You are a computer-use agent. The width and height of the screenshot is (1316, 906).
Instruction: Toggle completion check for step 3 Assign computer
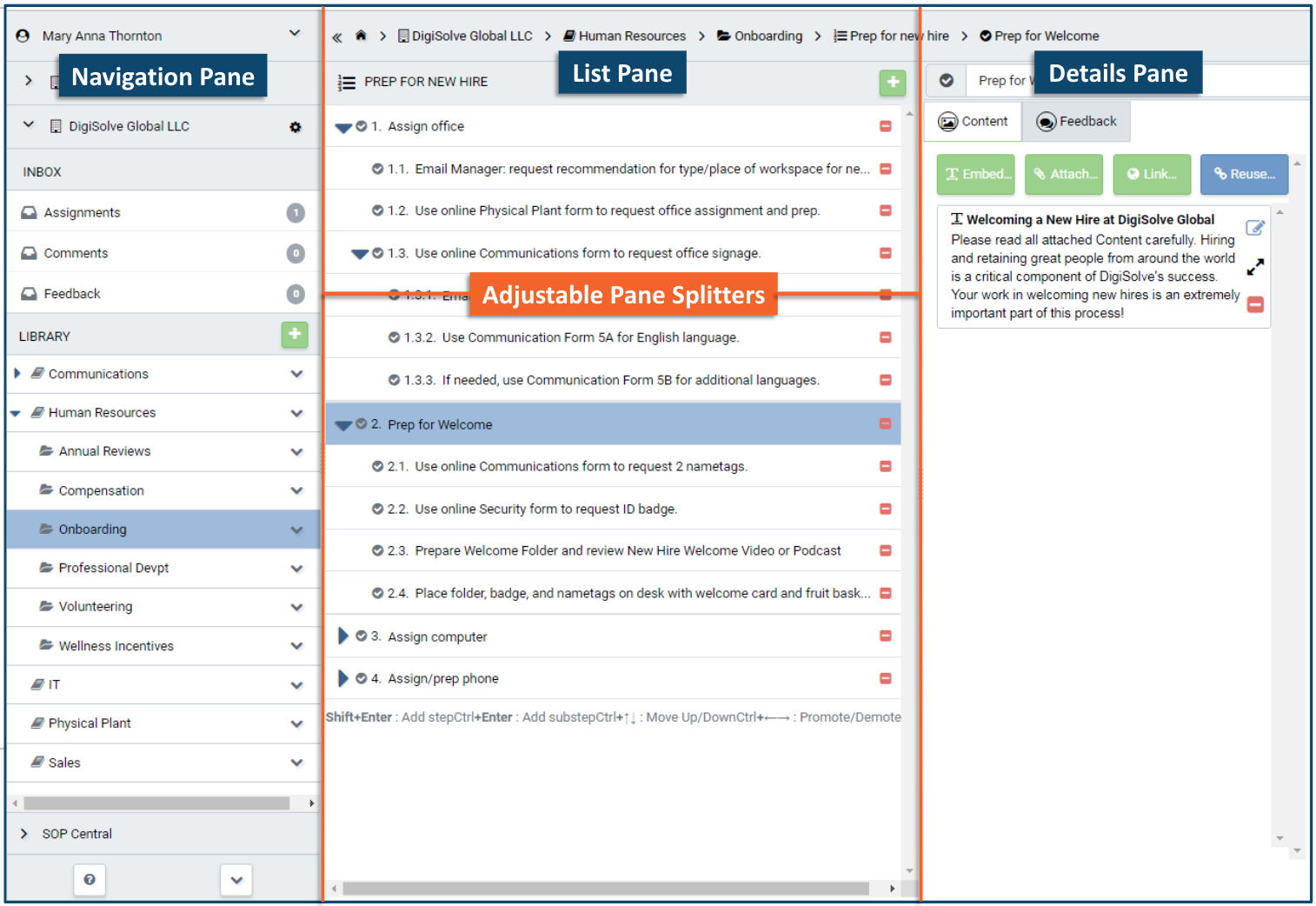362,636
